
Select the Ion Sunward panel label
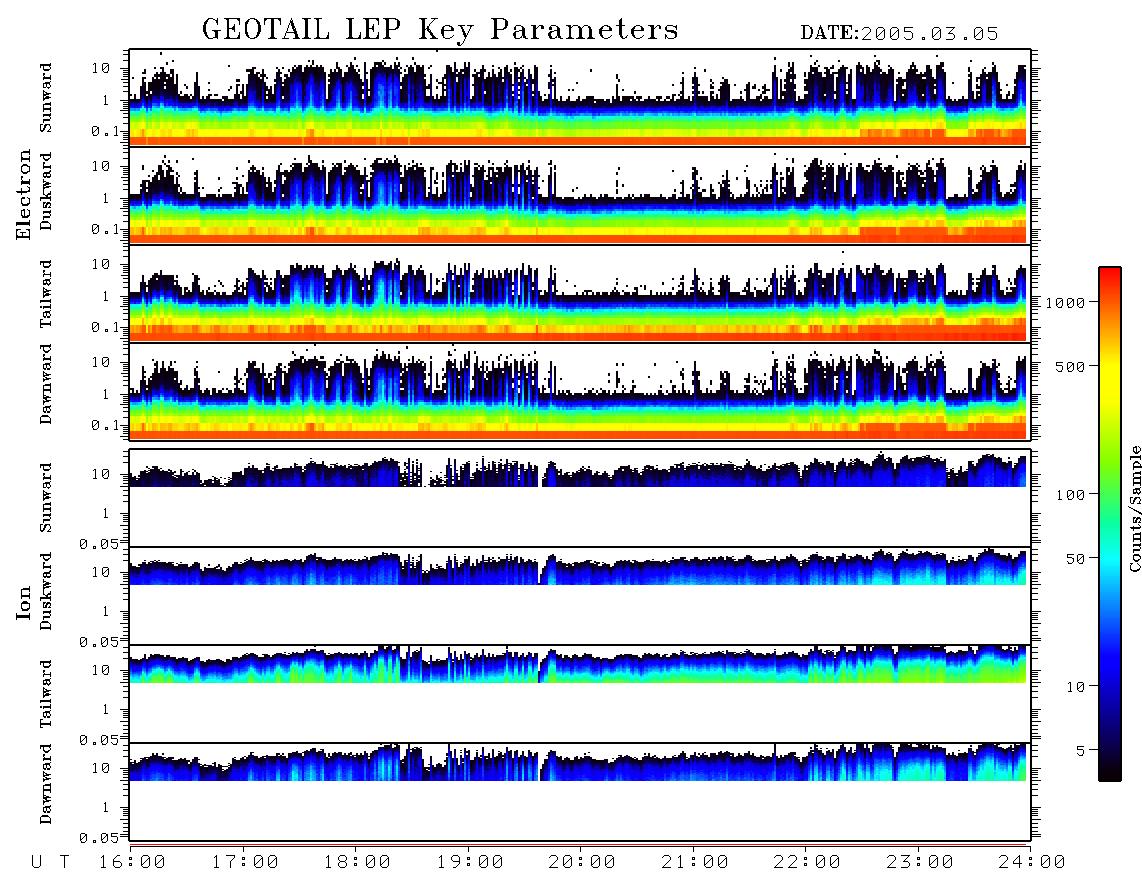click(46, 498)
